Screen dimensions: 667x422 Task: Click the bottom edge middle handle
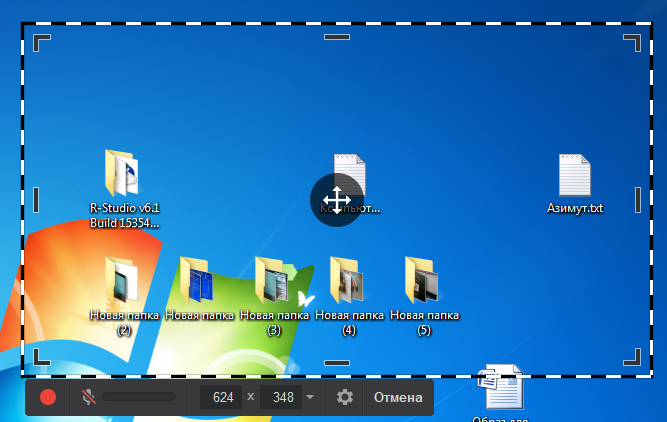coord(337,363)
